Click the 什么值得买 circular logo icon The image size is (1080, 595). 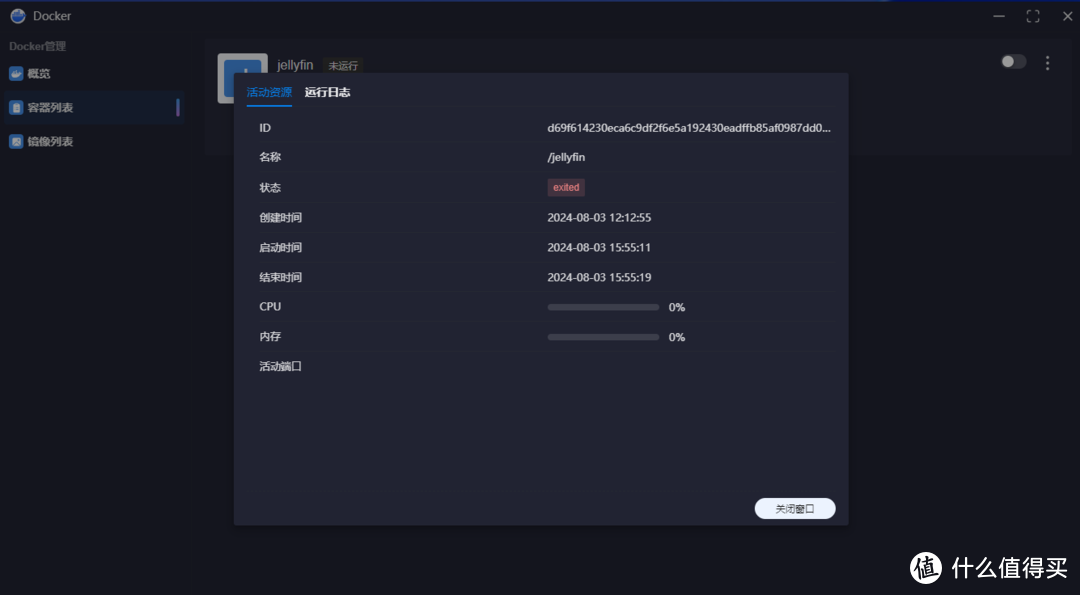pos(925,568)
